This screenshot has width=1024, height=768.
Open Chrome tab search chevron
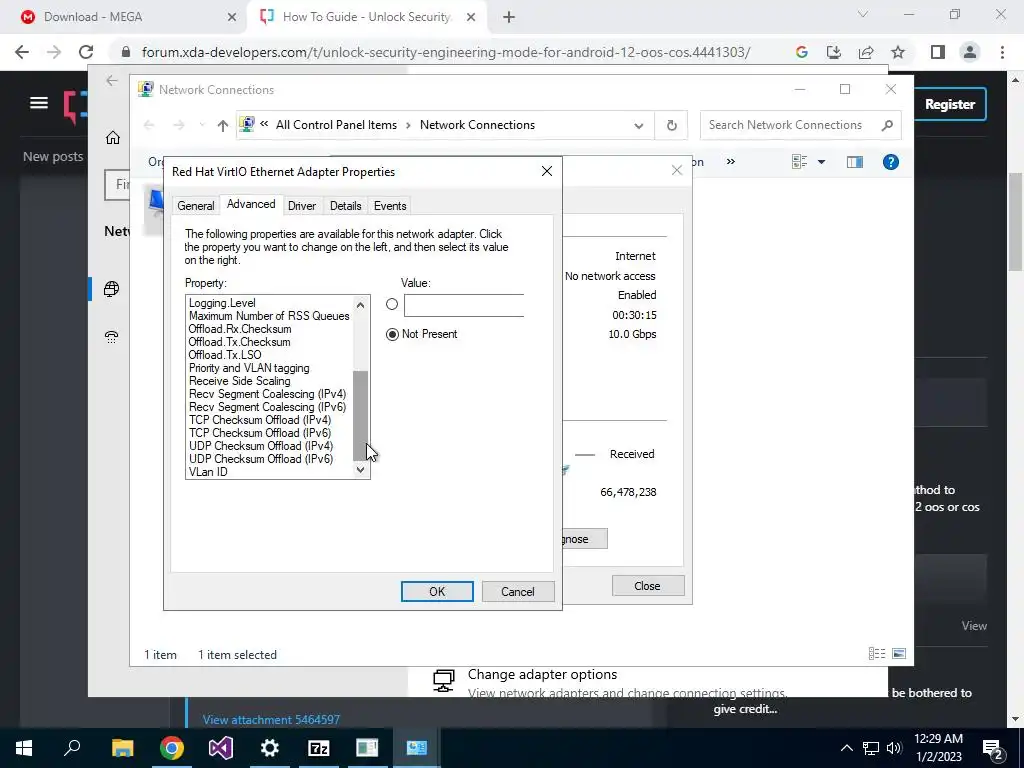tap(863, 14)
